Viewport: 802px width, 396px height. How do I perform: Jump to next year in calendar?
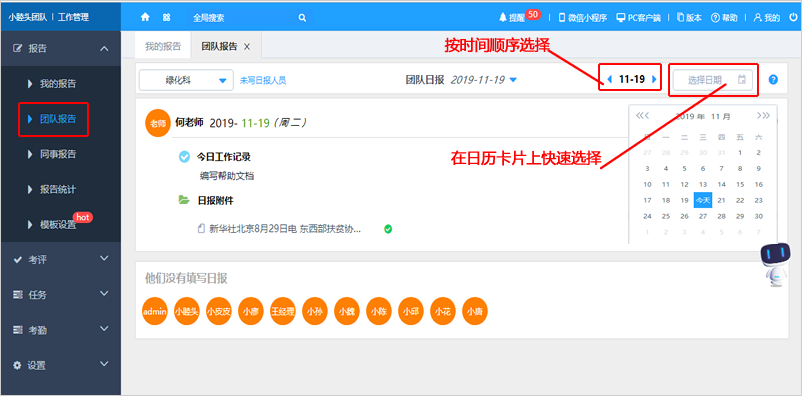point(763,116)
